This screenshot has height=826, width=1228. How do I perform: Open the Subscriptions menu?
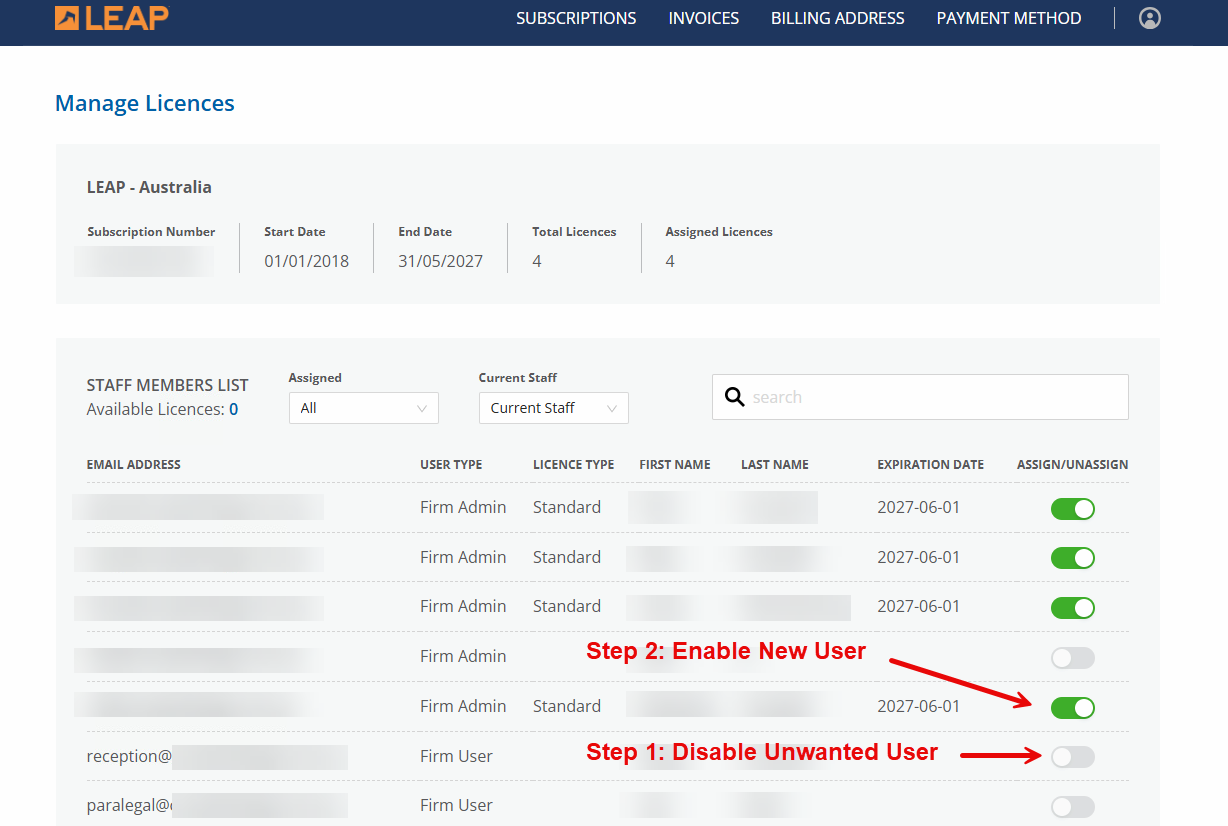click(576, 18)
